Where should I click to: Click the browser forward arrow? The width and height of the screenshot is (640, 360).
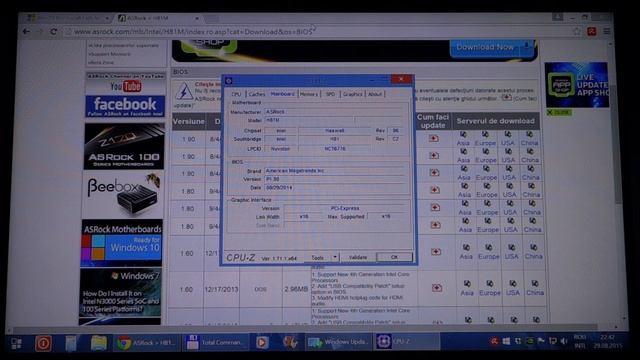point(40,31)
